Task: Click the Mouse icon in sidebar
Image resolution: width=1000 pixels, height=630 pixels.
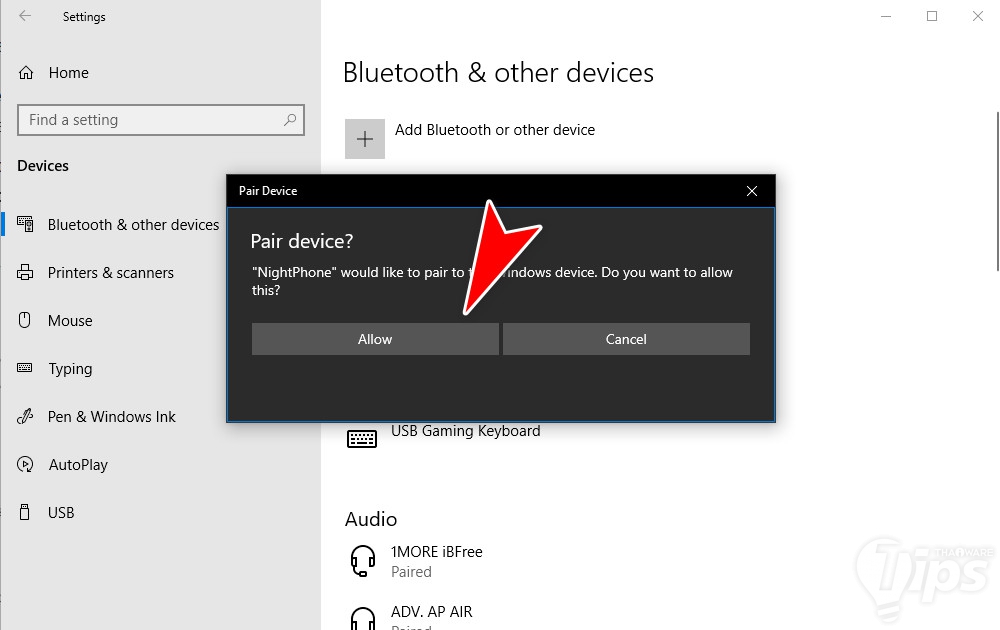Action: pos(27,321)
